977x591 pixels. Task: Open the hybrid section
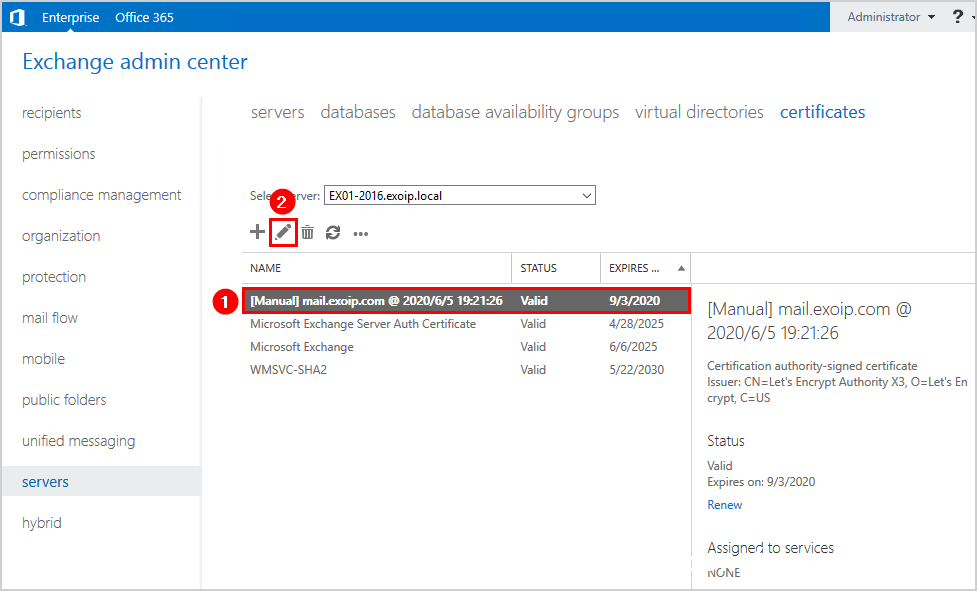pos(42,522)
